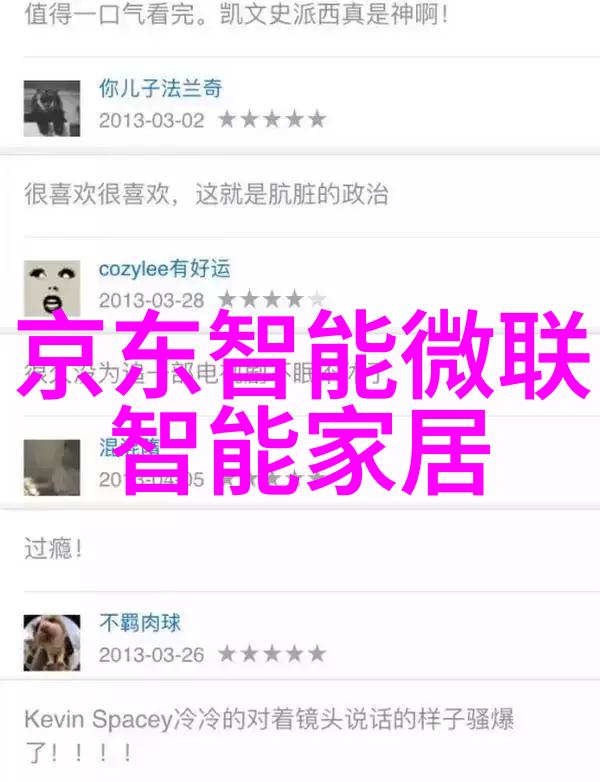Click the pink 京东智能微联 overlay text
The width and height of the screenshot is (600, 782).
pos(303,355)
